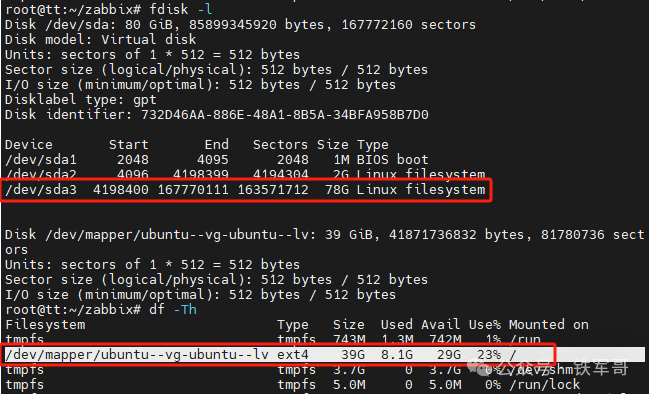650x394 pixels.
Task: Click the 'fdisk -l' command text
Action: (x=180, y=9)
